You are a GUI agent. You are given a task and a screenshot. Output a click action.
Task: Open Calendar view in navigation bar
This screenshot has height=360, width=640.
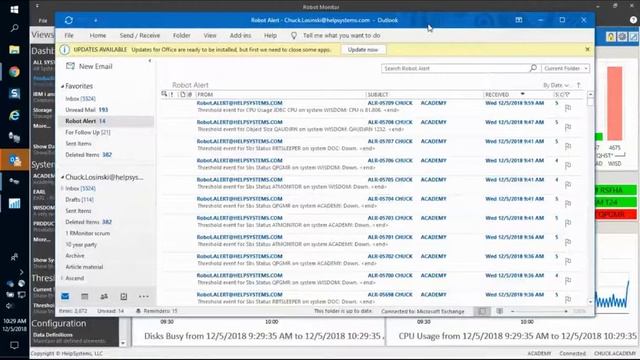coord(84,296)
